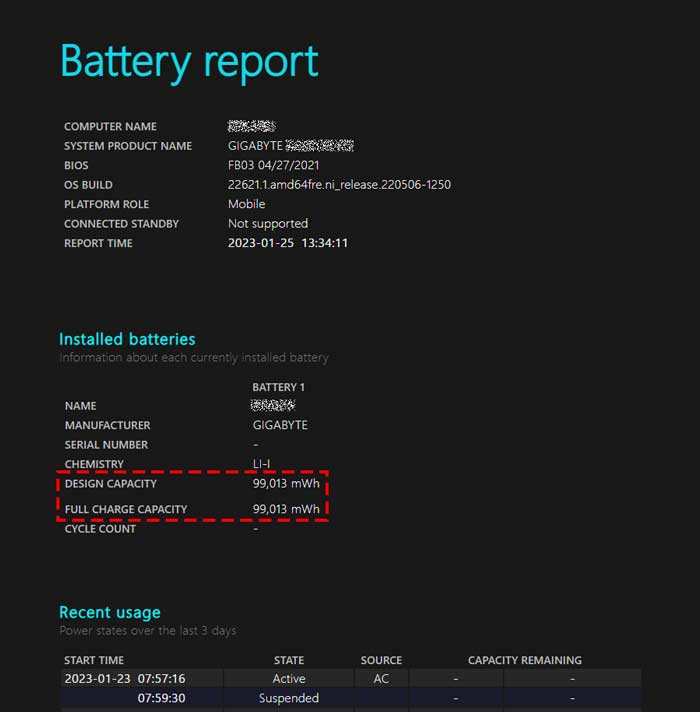Select the 'STATE' column header
This screenshot has width=700, height=712.
[x=289, y=660]
